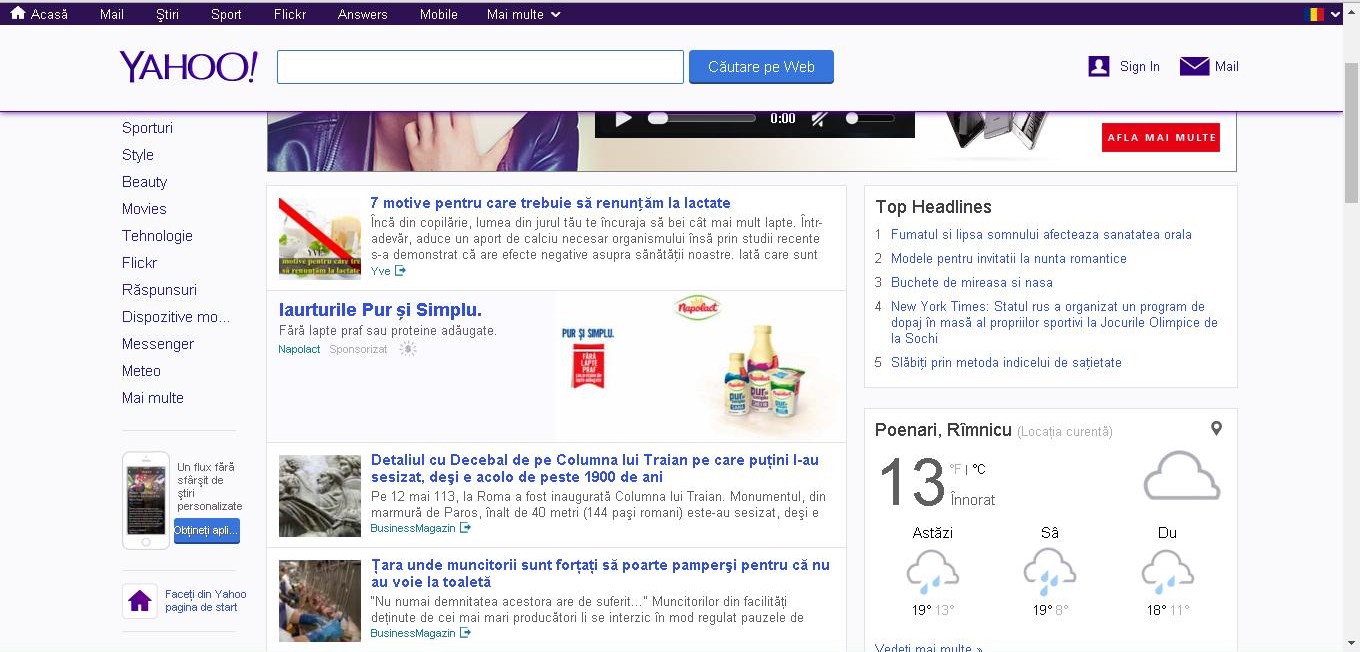Click share icon after Decebal article's BusinessMagazin
1360x652 pixels.
465,528
